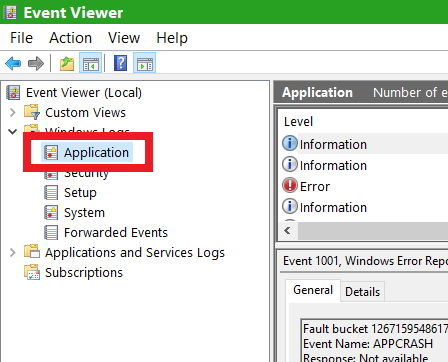The height and width of the screenshot is (362, 448).
Task: Click the Back arrow toolbar icon
Action: 13,63
